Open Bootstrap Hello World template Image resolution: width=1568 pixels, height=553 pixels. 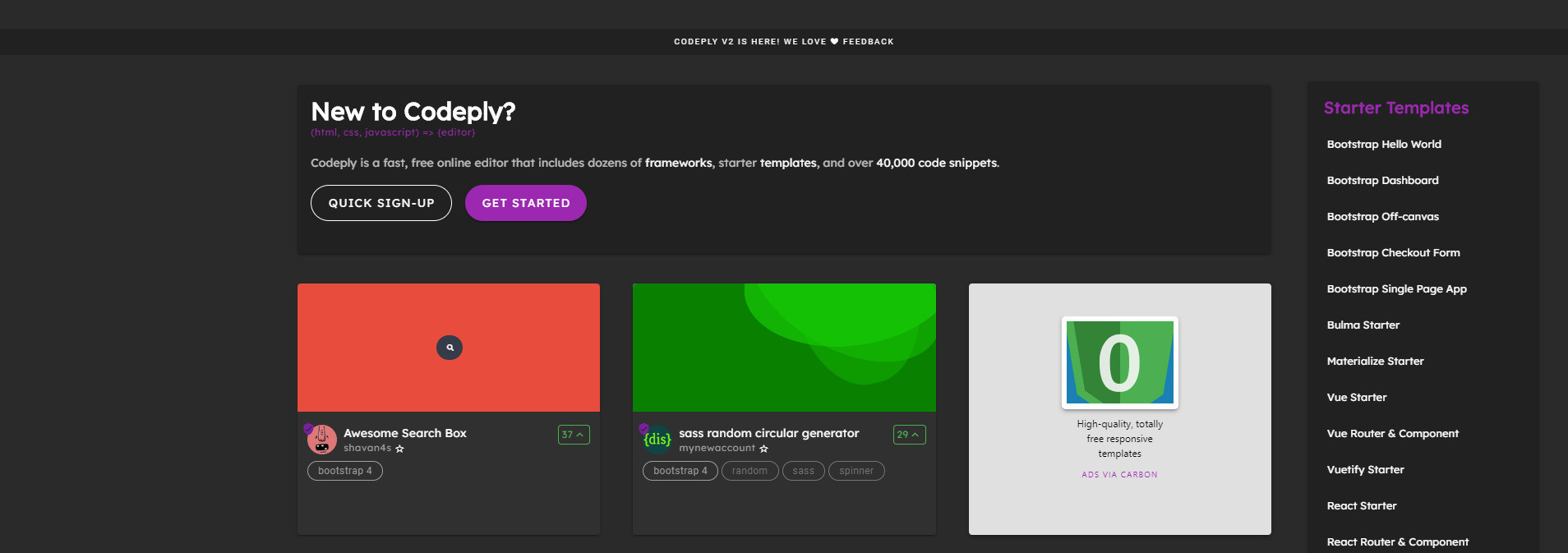click(x=1384, y=144)
